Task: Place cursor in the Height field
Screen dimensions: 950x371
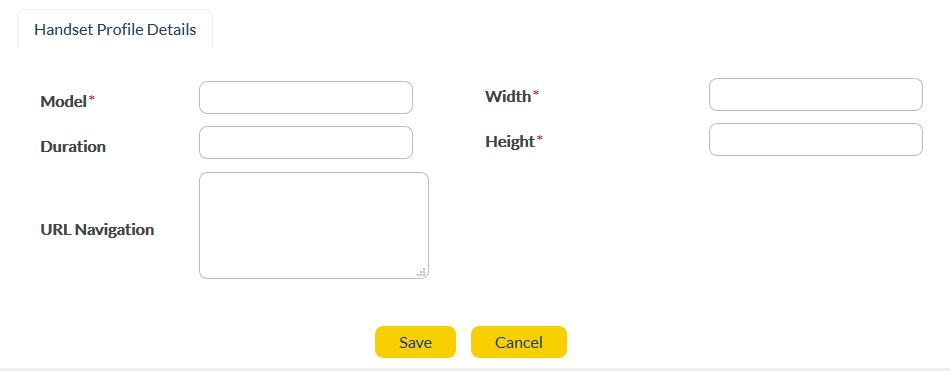Action: pyautogui.click(x=815, y=139)
